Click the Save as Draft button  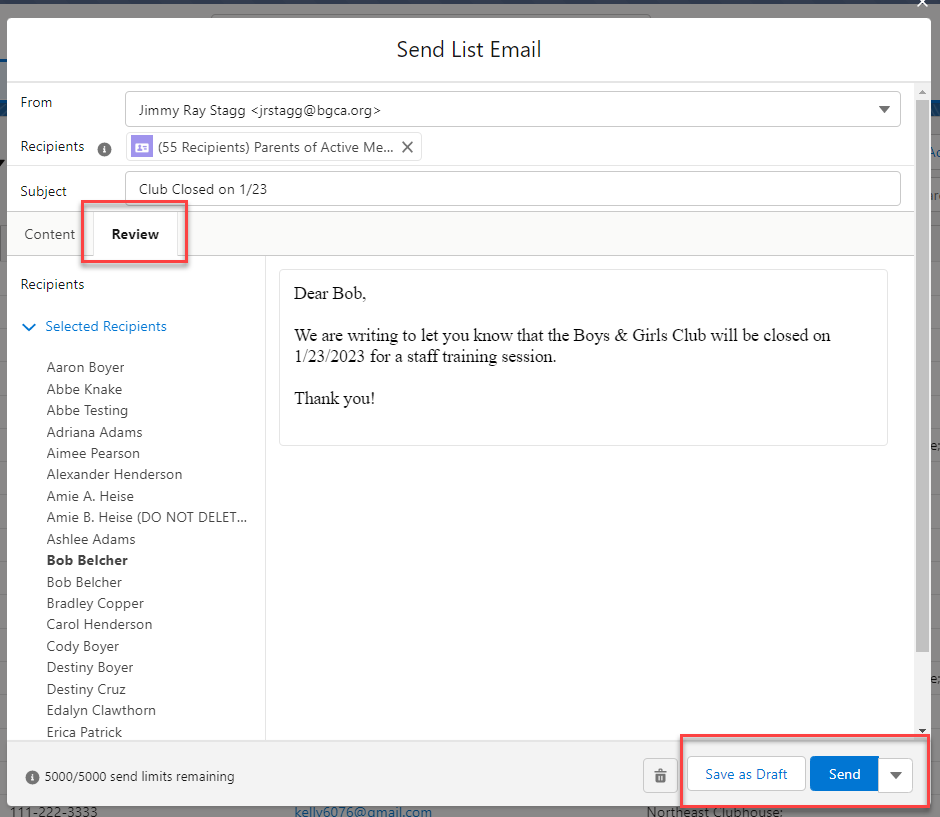click(x=745, y=774)
